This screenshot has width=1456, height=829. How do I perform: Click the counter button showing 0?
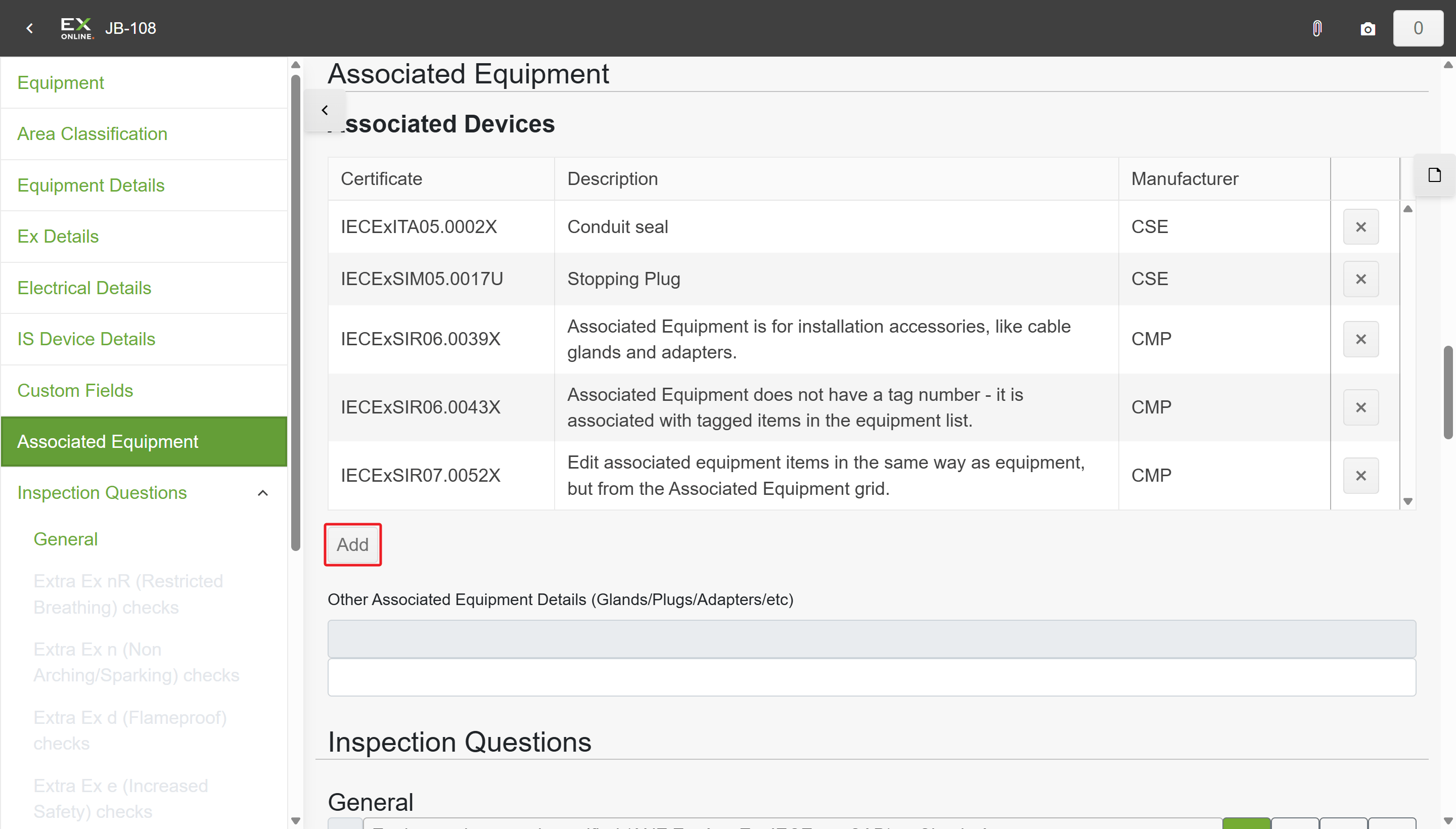tap(1418, 28)
